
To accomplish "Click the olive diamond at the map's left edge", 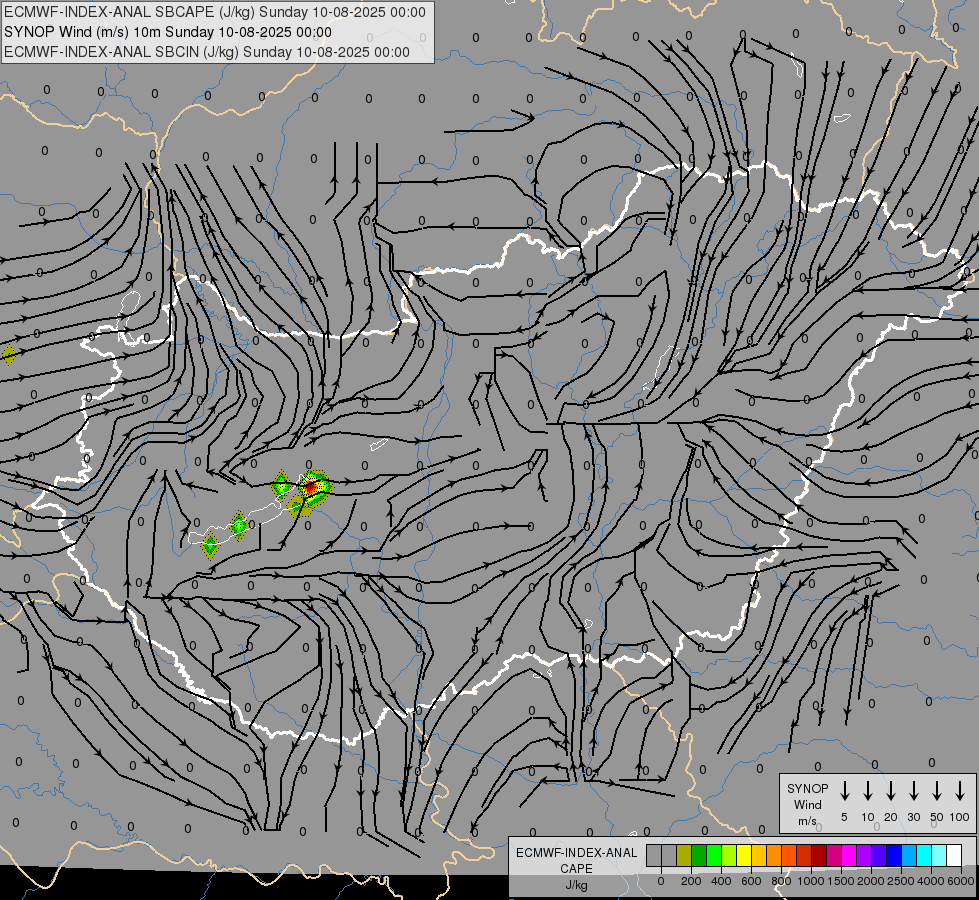I will pyautogui.click(x=8, y=355).
